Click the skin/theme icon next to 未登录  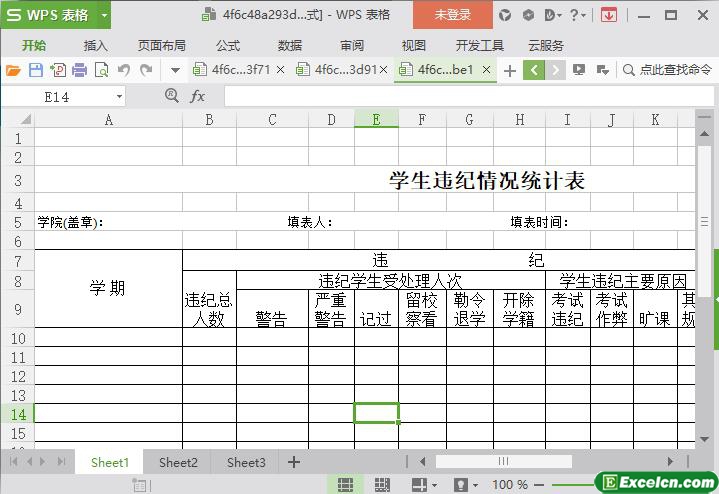point(505,16)
